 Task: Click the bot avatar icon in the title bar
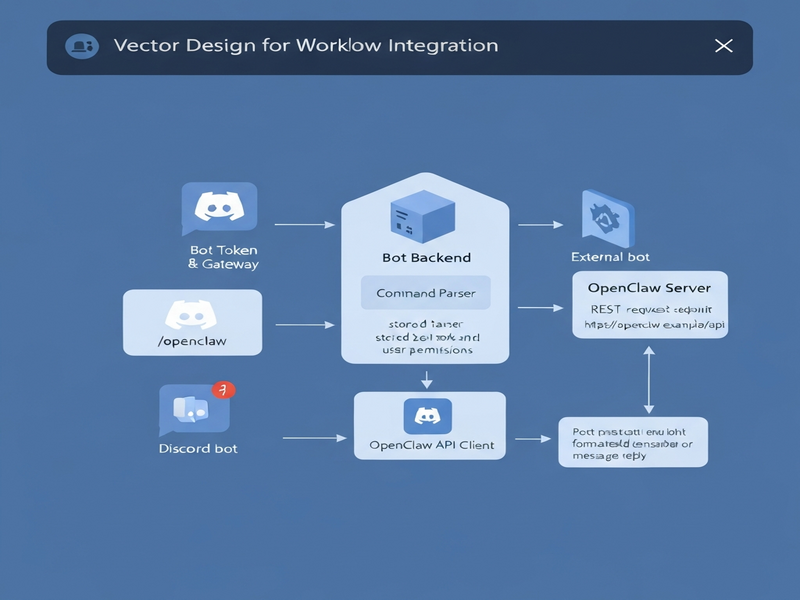(x=83, y=46)
